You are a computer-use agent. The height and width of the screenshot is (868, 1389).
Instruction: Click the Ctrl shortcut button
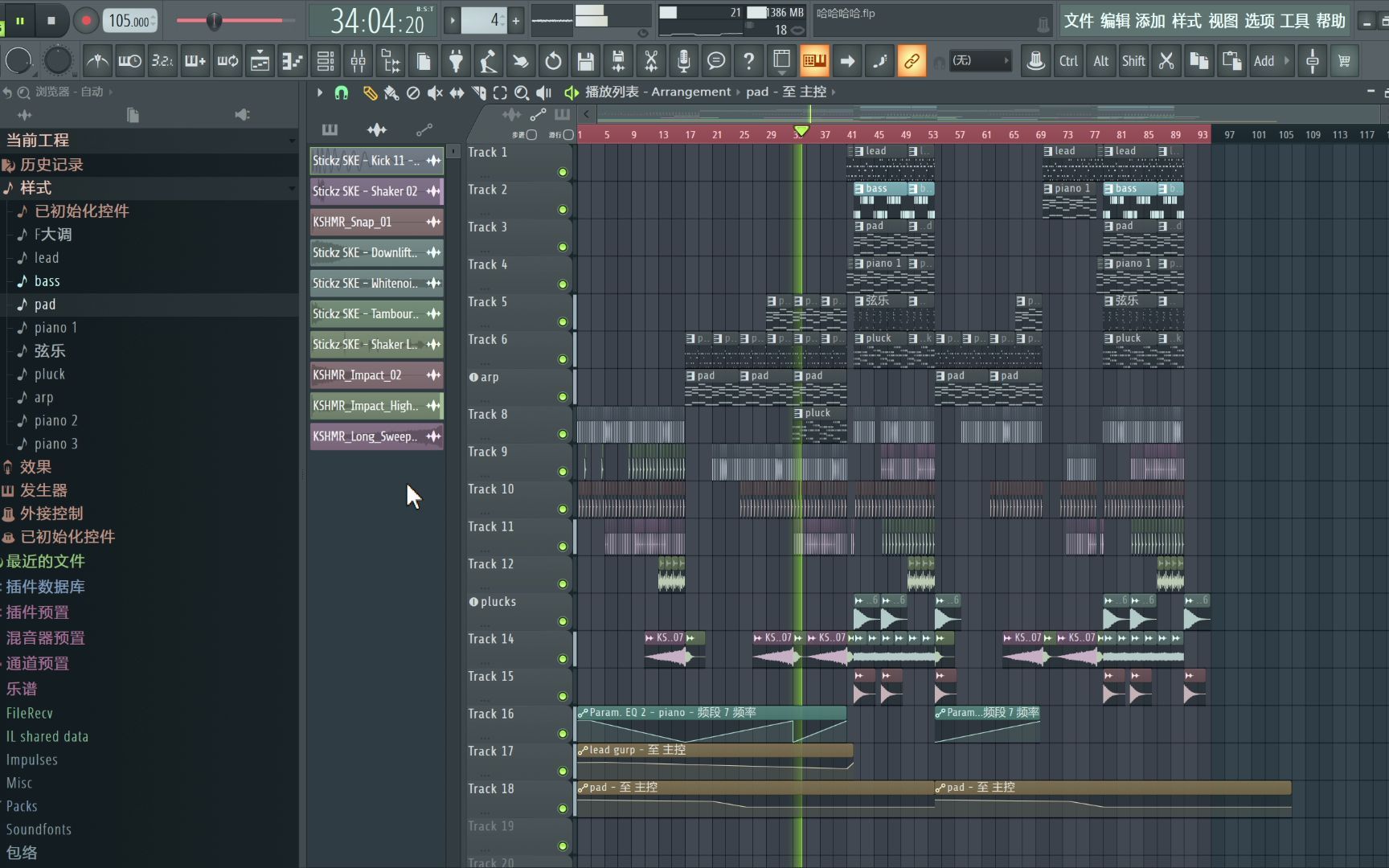pos(1068,61)
